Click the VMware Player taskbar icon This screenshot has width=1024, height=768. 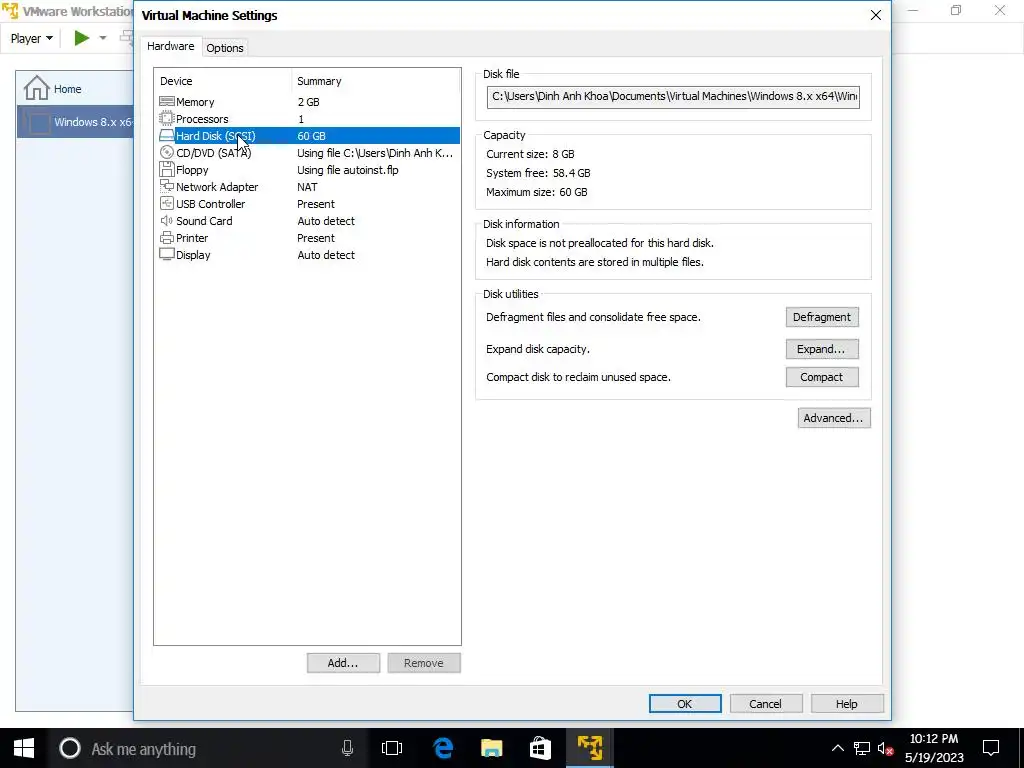590,748
